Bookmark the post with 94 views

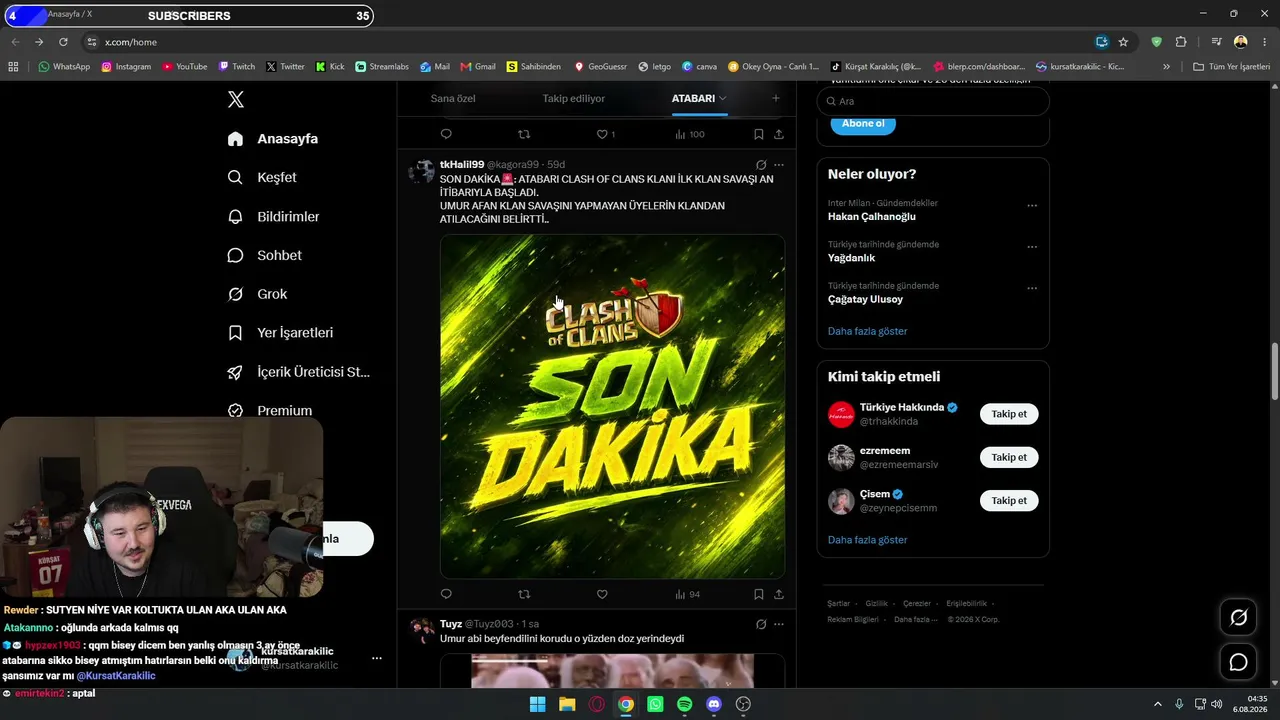pyautogui.click(x=758, y=594)
